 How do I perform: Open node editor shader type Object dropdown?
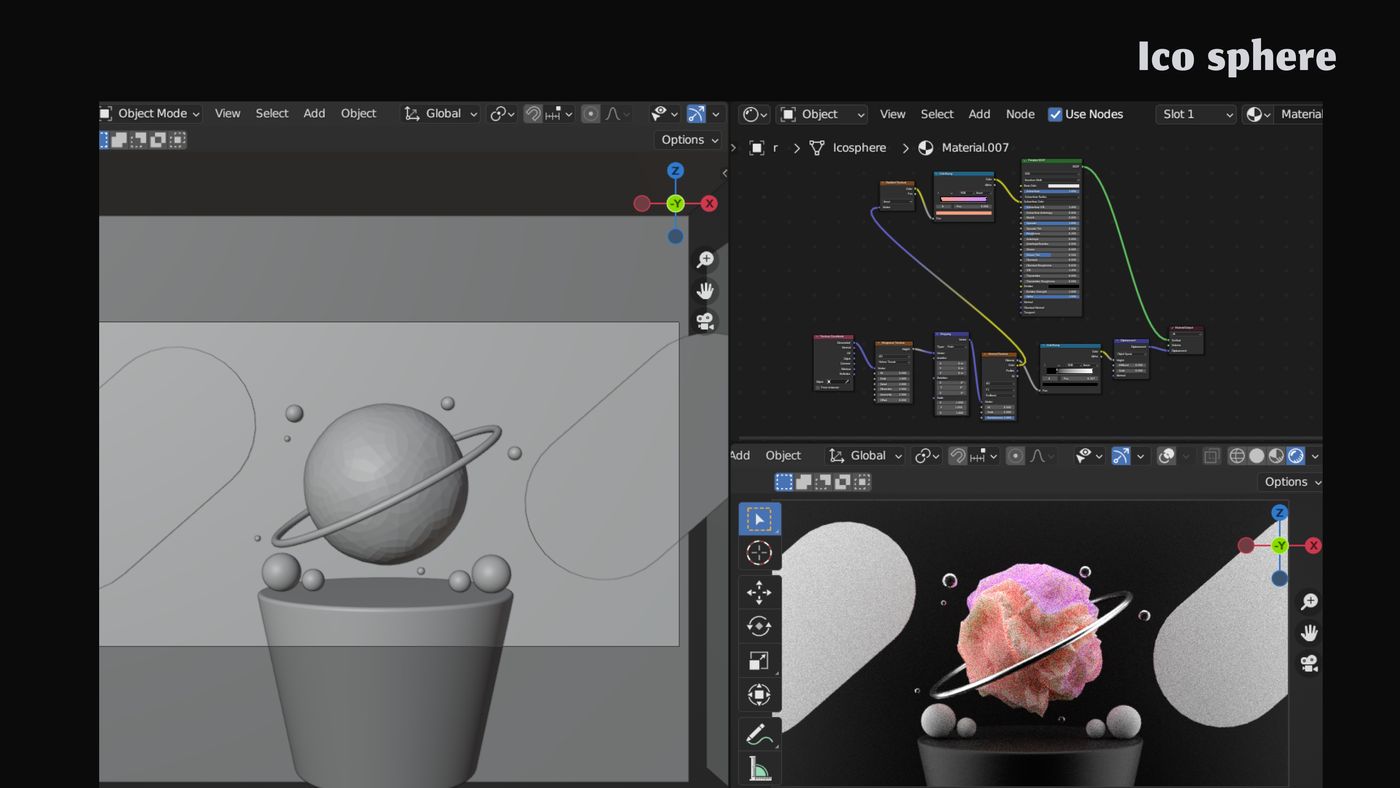click(823, 114)
